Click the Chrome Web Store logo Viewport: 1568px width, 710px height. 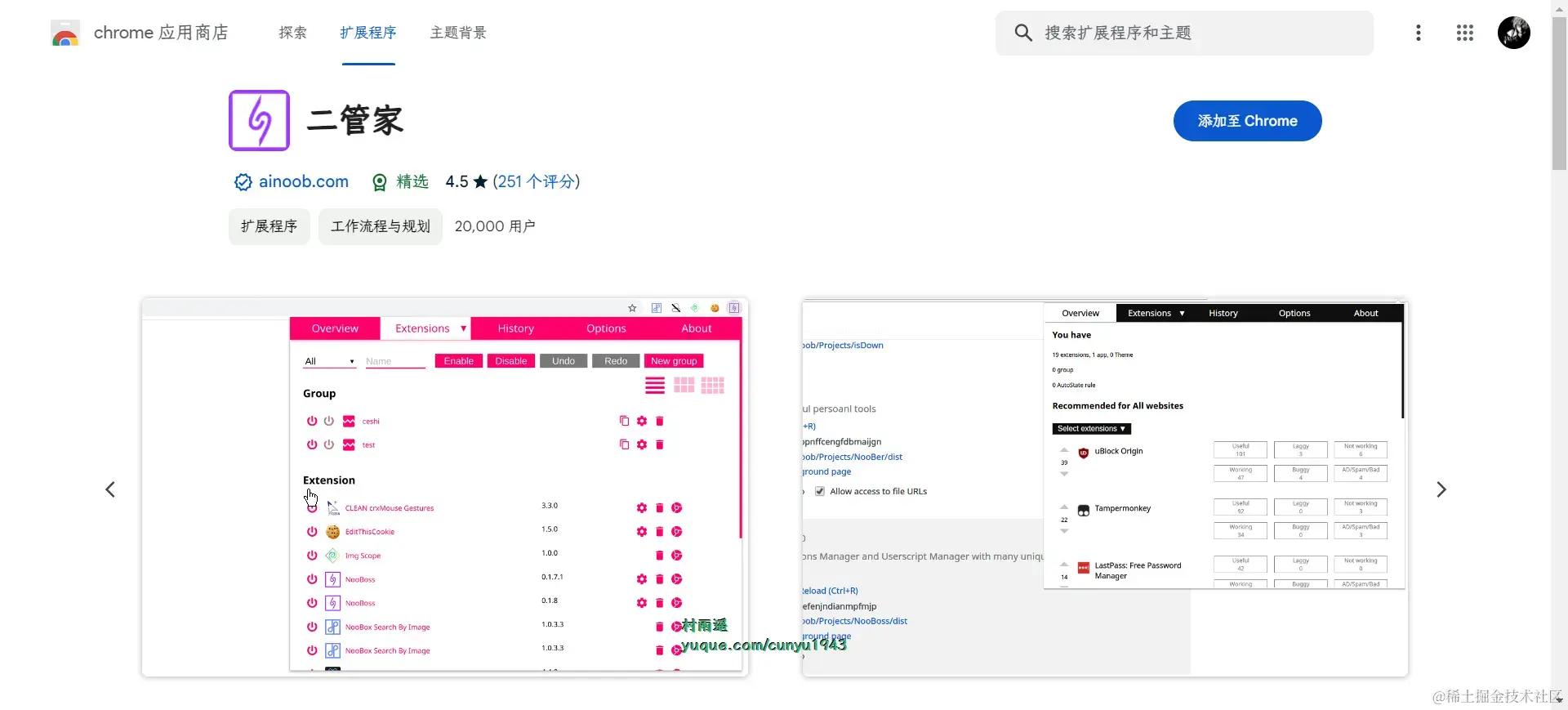pos(65,33)
